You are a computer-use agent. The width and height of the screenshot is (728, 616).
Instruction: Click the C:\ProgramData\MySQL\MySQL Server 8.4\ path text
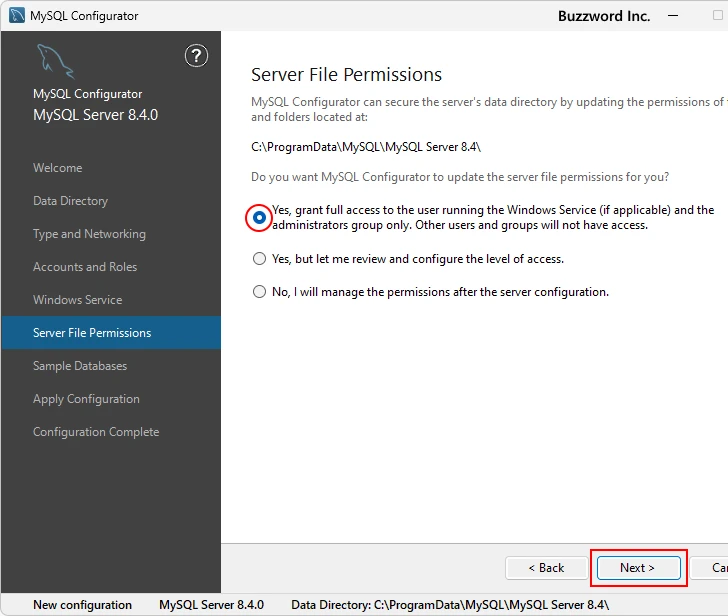(x=366, y=147)
